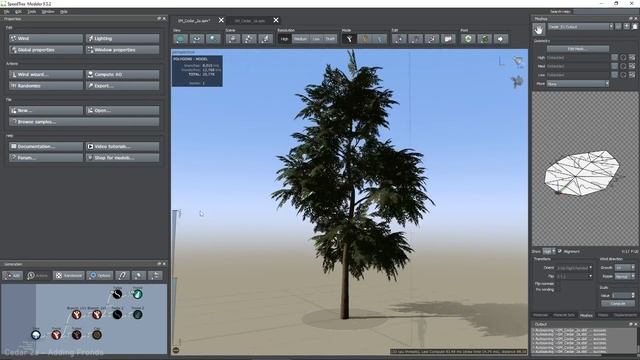This screenshot has height=360, width=640.
Task: Select the Branch Lv2 node
Action: point(97,315)
